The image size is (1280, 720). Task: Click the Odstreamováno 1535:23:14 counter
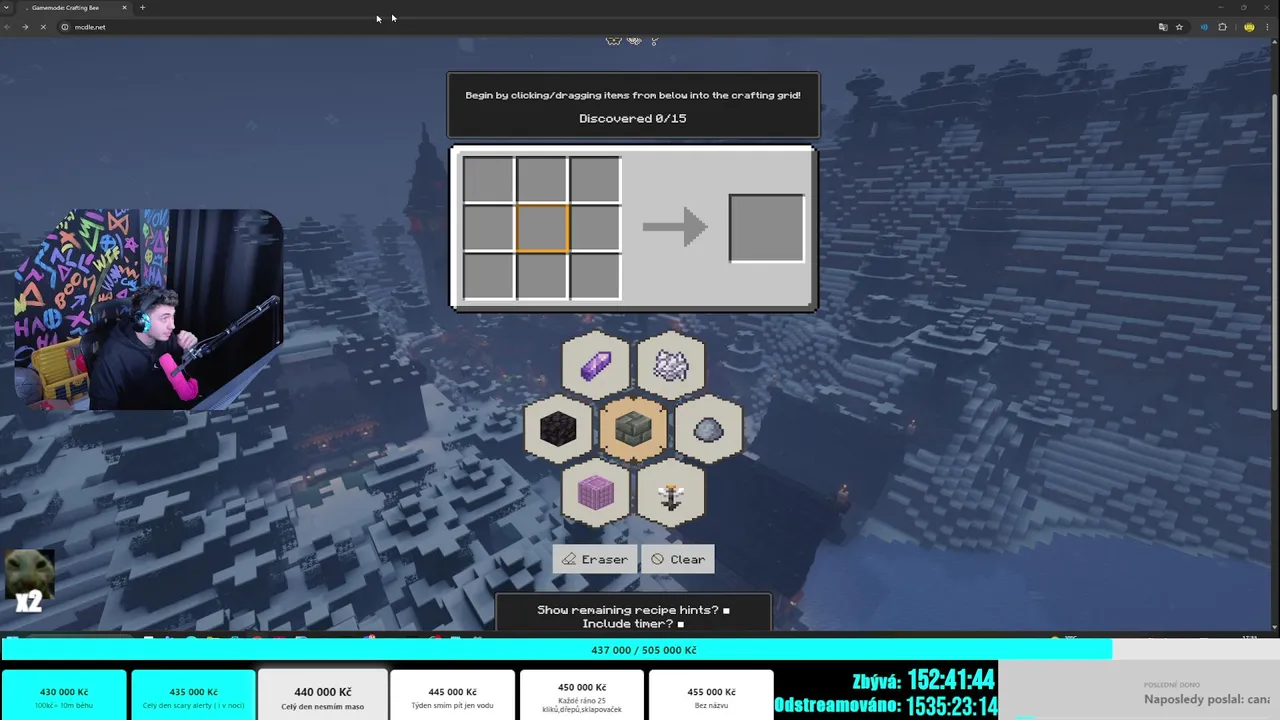(885, 706)
